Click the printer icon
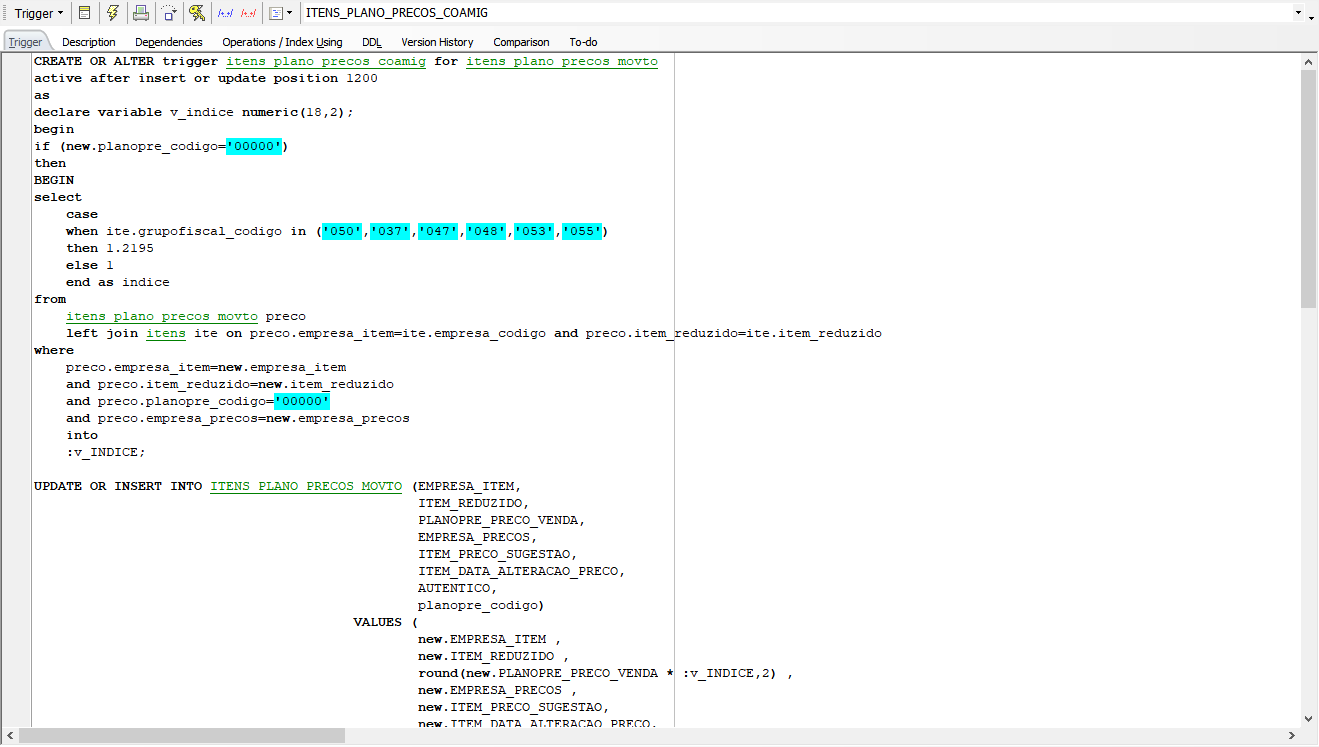The width and height of the screenshot is (1319, 747). point(141,13)
